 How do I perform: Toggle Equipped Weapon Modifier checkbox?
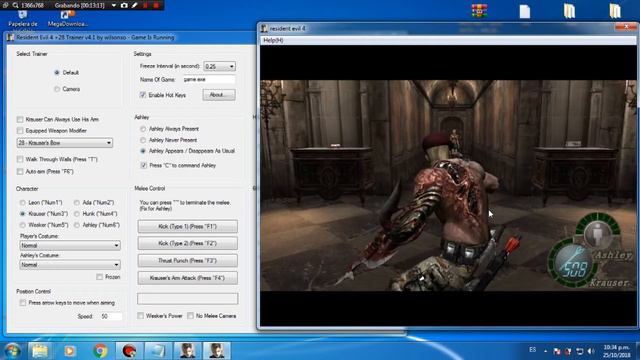[x=20, y=131]
